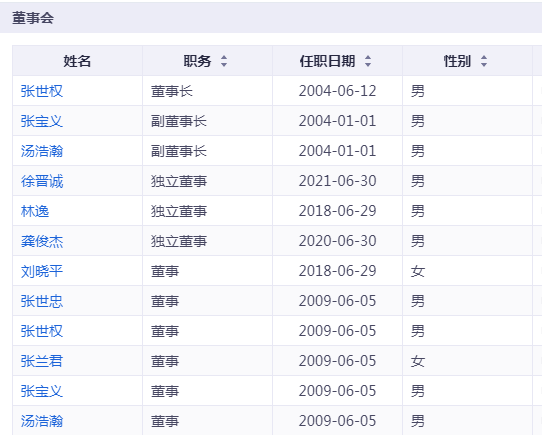Screen dimensions: 542x435
Task: Click the 董事会 section title
Action: 33,18
